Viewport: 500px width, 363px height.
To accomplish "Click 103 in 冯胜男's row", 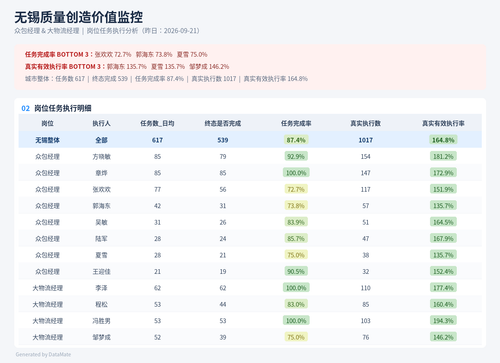I will [x=366, y=321].
